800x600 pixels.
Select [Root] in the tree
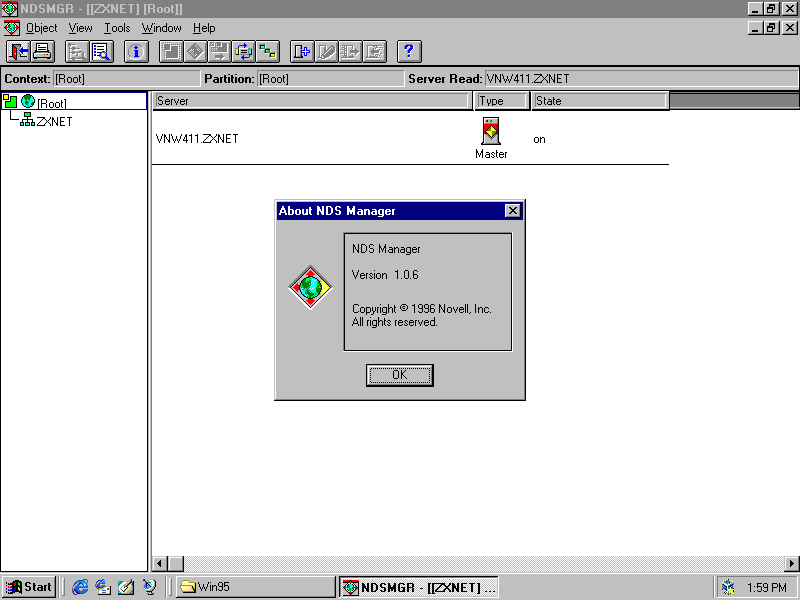point(52,104)
